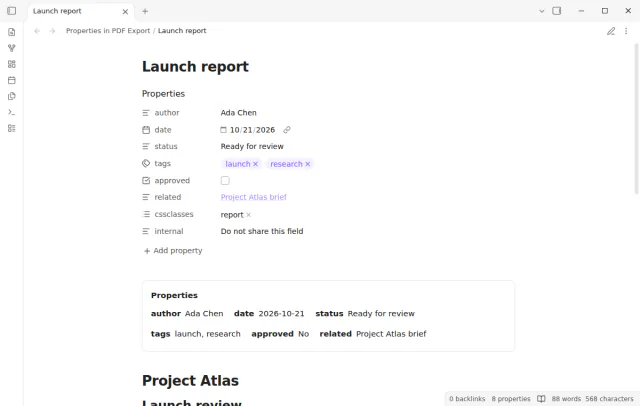
Task: Click Add property button
Action: point(173,251)
